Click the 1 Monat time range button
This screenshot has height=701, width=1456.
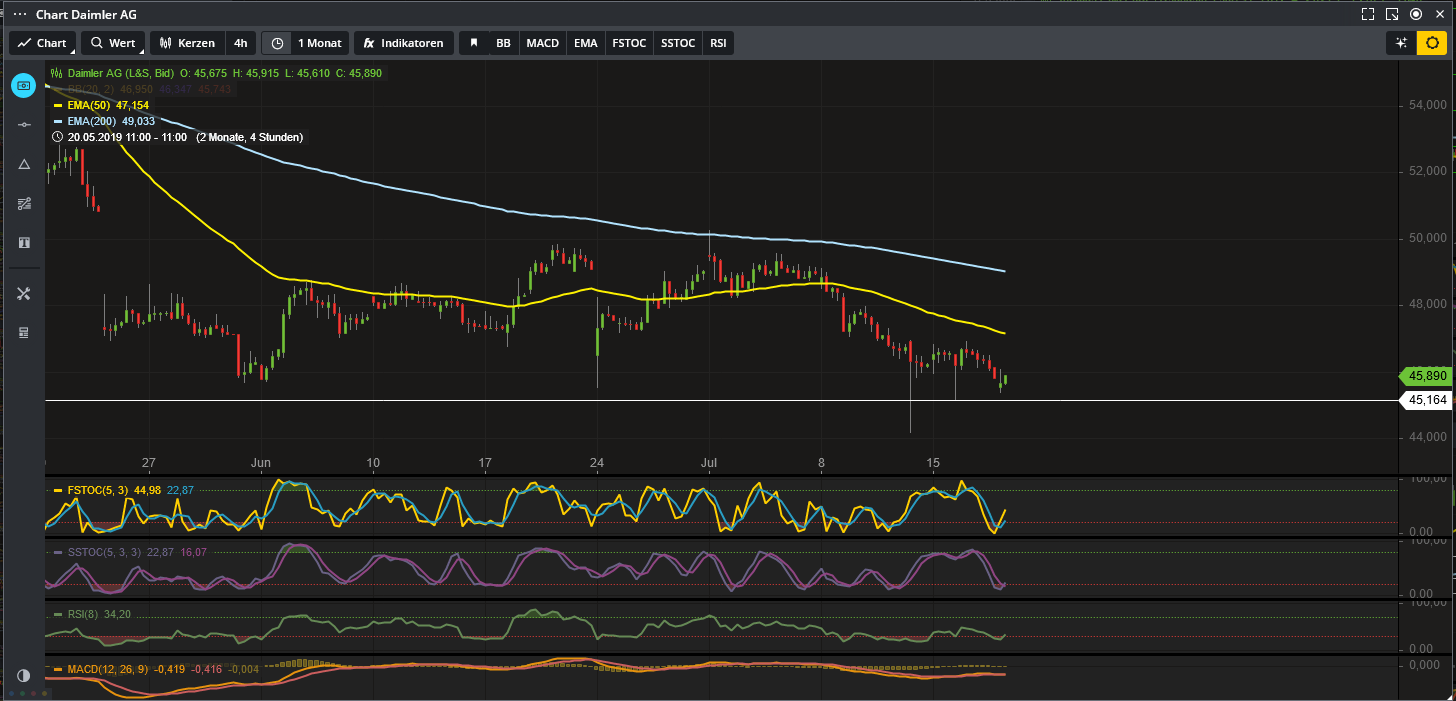pyautogui.click(x=319, y=43)
